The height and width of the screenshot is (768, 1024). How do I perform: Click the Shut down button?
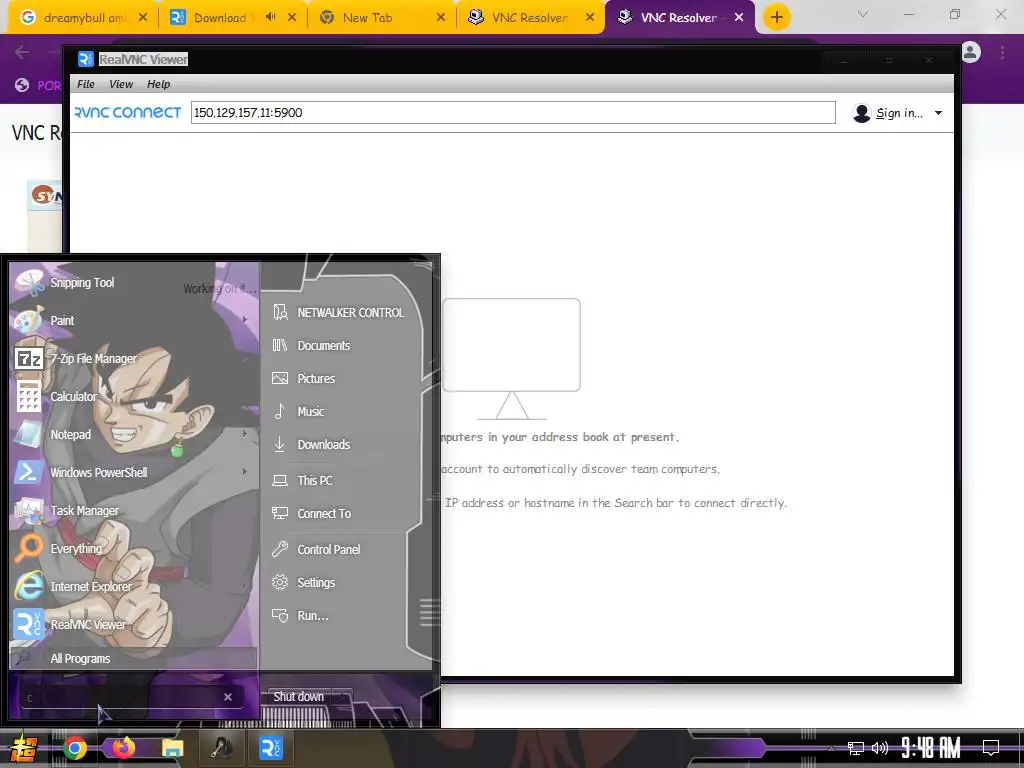click(298, 697)
